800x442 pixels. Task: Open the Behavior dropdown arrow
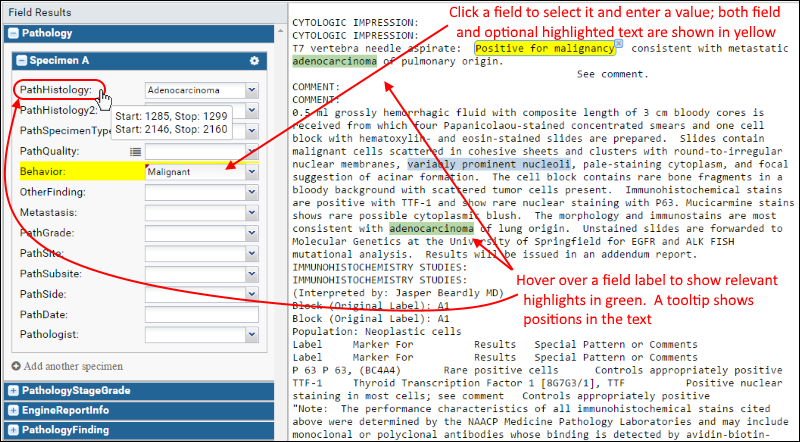[x=252, y=172]
